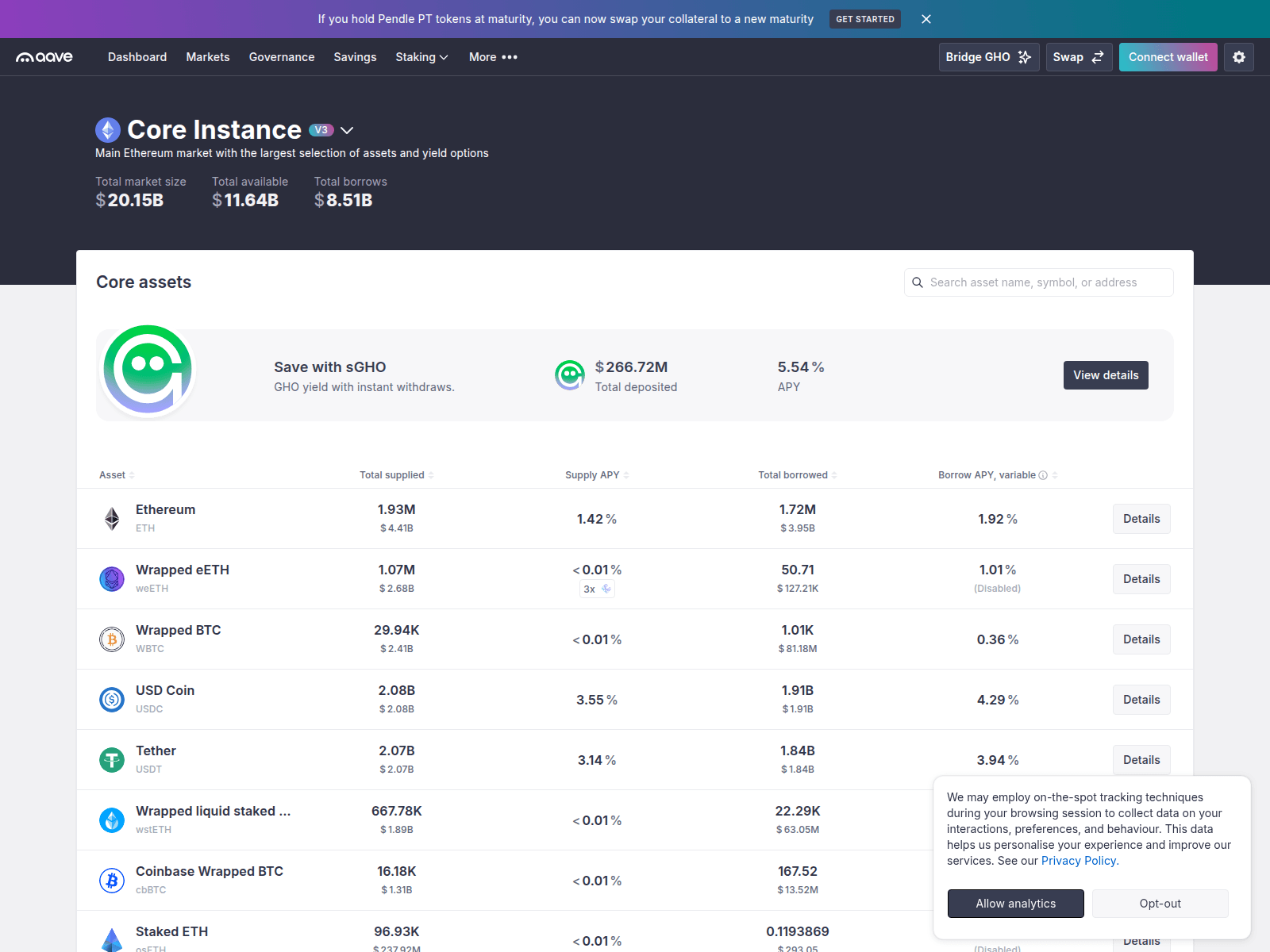Viewport: 1270px width, 952px height.
Task: Click the Wrapped liquid staked asset name
Action: click(x=214, y=811)
